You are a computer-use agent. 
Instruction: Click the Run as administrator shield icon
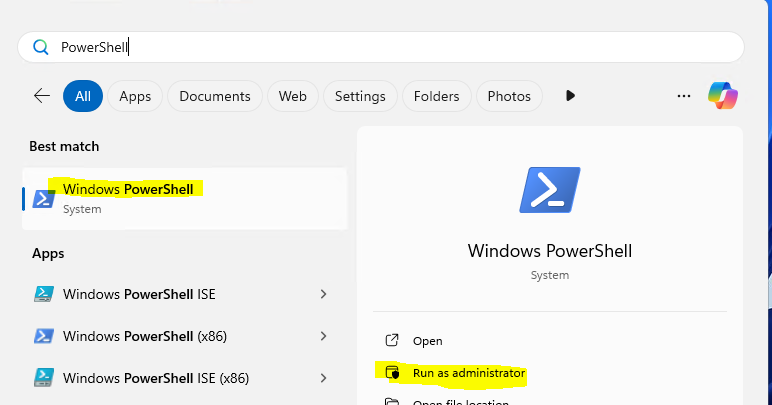(x=392, y=373)
